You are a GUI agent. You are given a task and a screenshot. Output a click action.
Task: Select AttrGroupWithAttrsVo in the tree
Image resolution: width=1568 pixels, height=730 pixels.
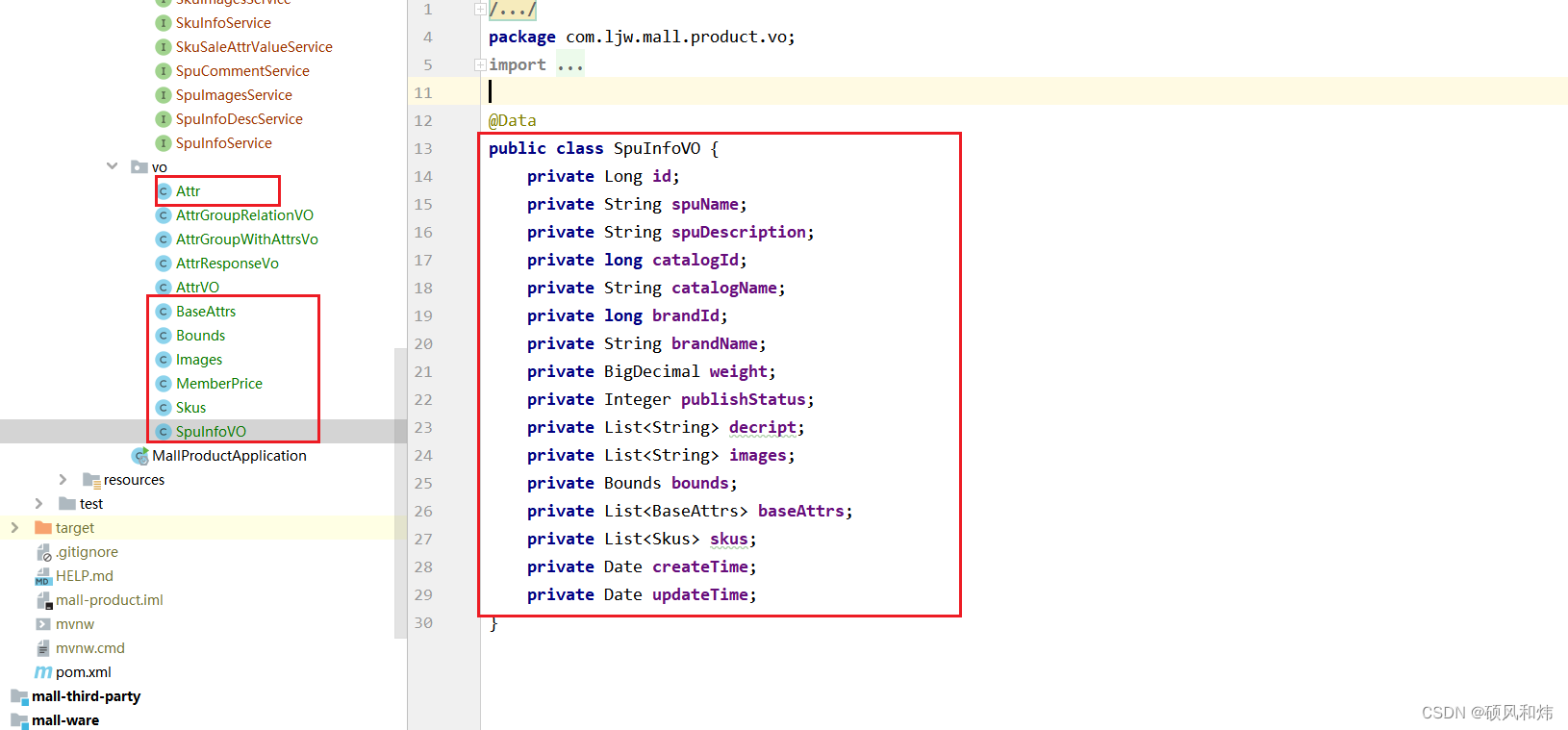tap(247, 239)
